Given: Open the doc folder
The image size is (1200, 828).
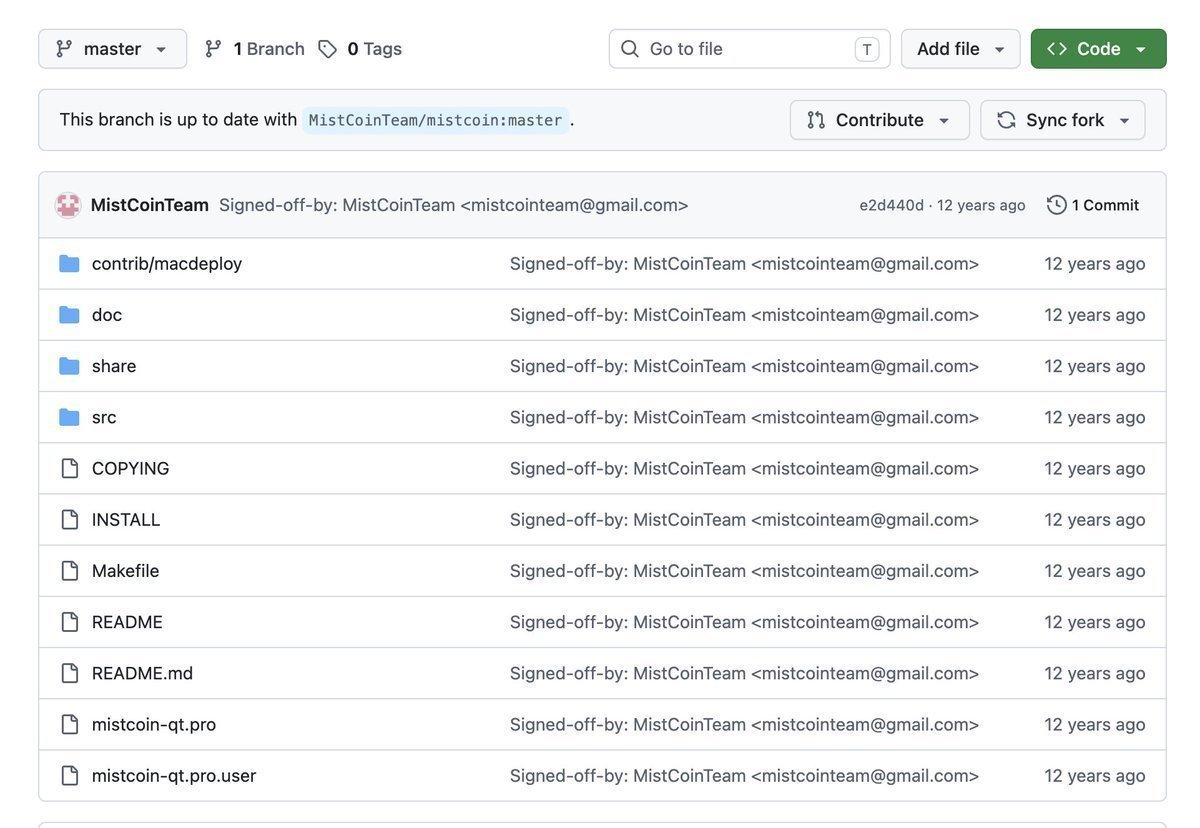Looking at the screenshot, I should point(107,315).
